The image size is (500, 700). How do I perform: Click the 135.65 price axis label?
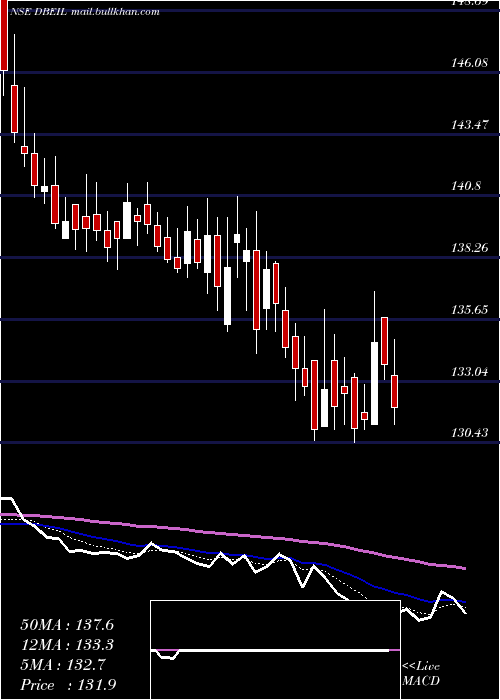(x=469, y=310)
